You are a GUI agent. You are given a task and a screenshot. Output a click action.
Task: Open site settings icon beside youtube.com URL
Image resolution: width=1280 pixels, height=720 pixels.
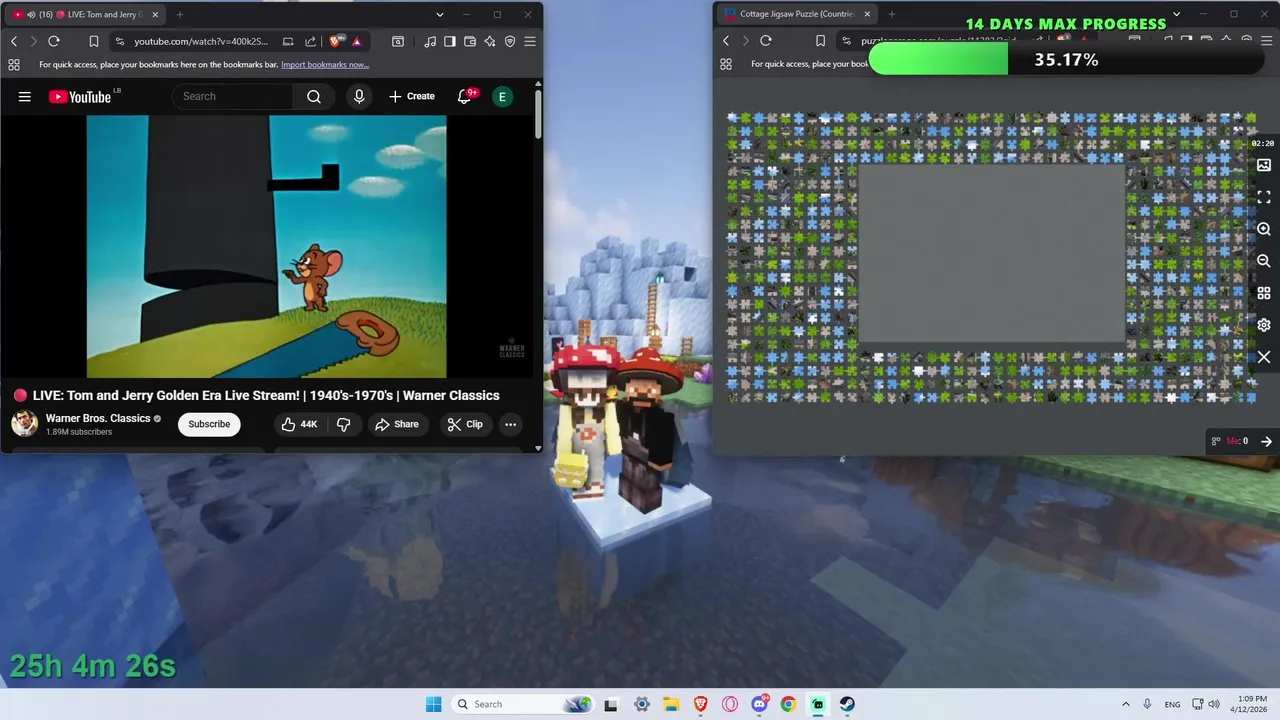(120, 41)
